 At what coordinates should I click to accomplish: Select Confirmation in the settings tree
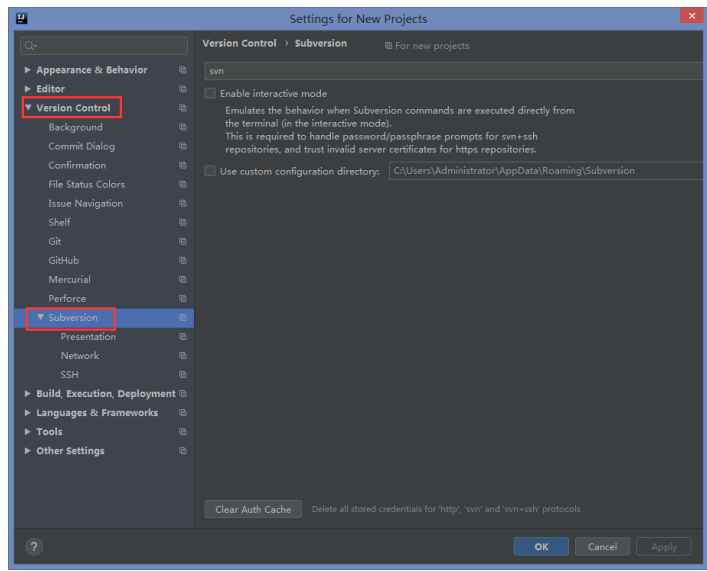(77, 165)
